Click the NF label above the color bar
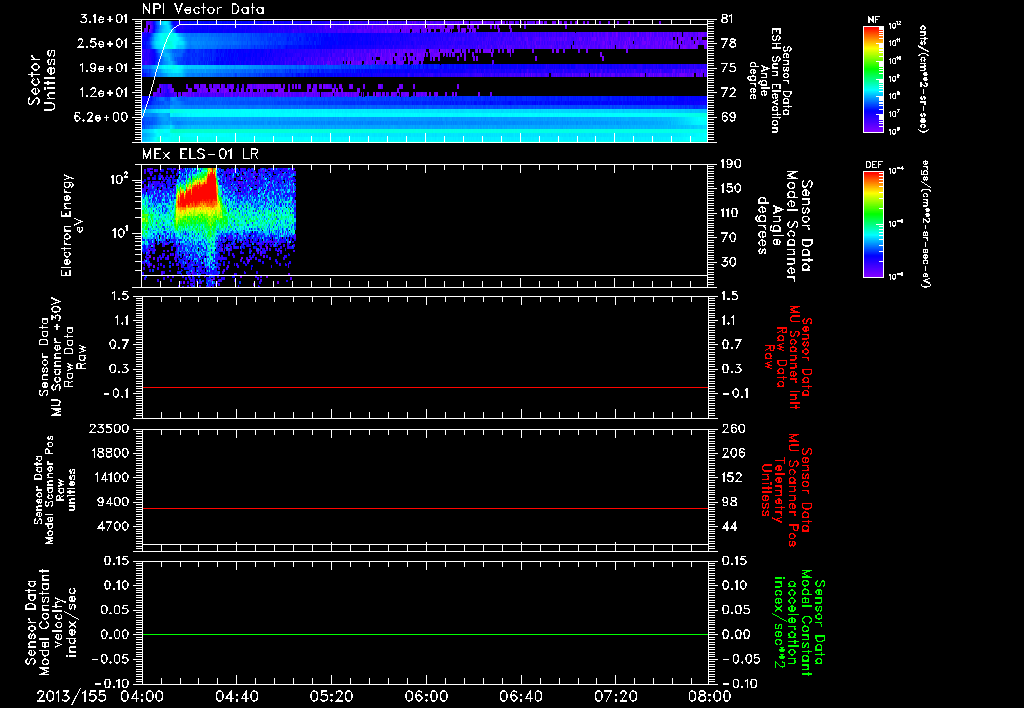Image resolution: width=1024 pixels, height=708 pixels. (x=873, y=20)
